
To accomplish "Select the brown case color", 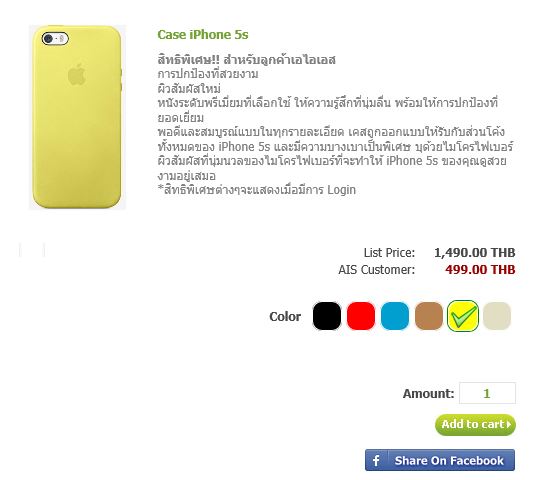I will click(429, 316).
